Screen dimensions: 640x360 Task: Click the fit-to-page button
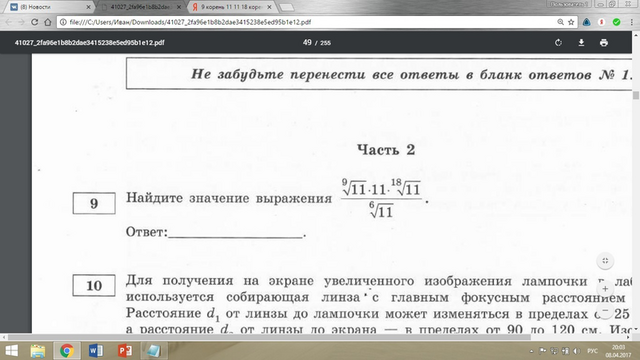point(605,261)
